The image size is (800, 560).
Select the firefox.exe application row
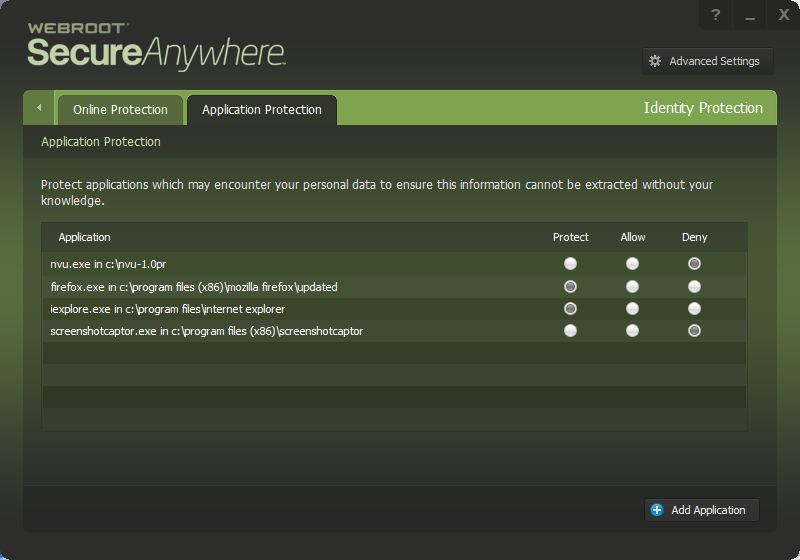click(194, 287)
